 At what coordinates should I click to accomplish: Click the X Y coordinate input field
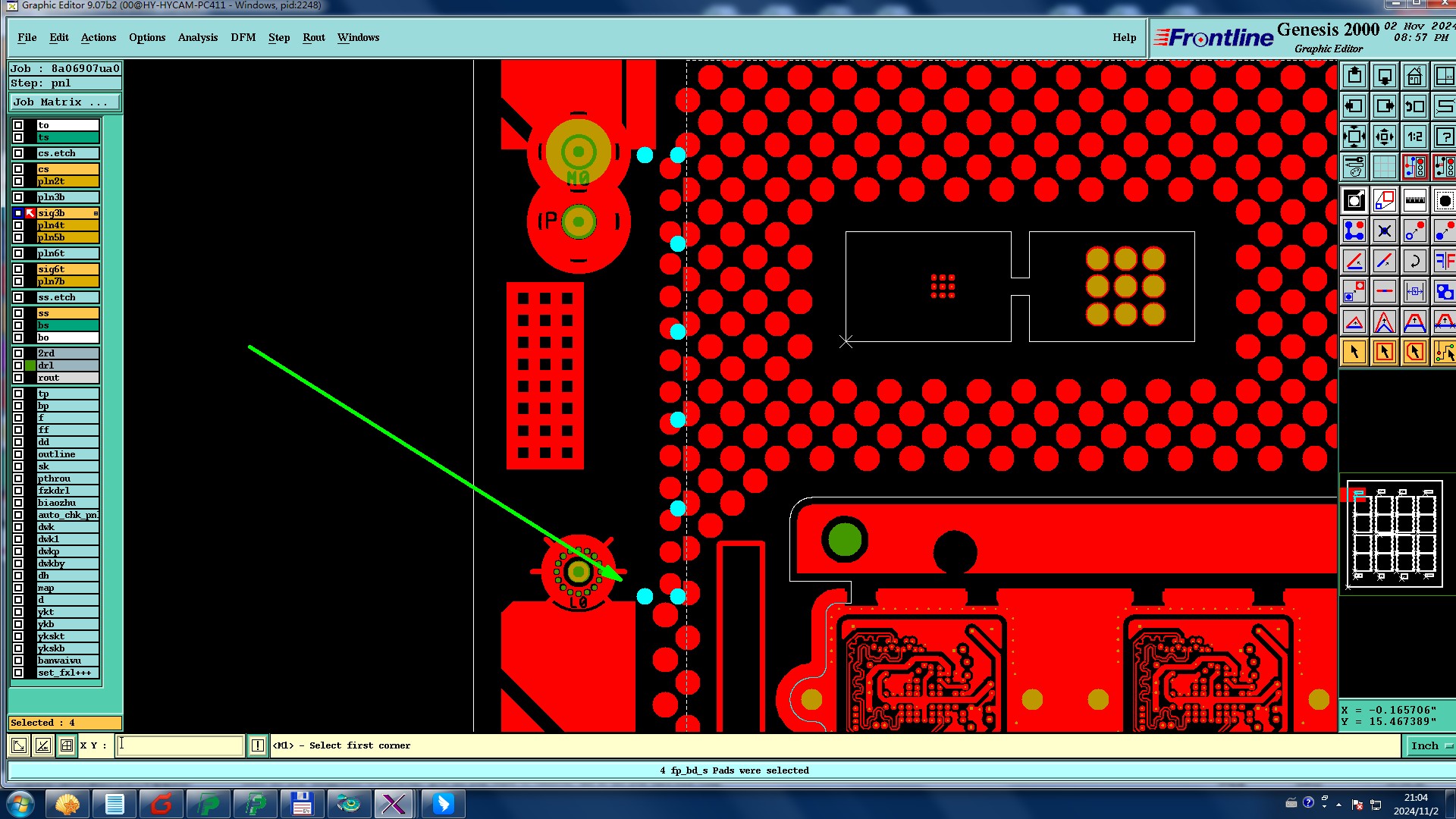pos(180,746)
